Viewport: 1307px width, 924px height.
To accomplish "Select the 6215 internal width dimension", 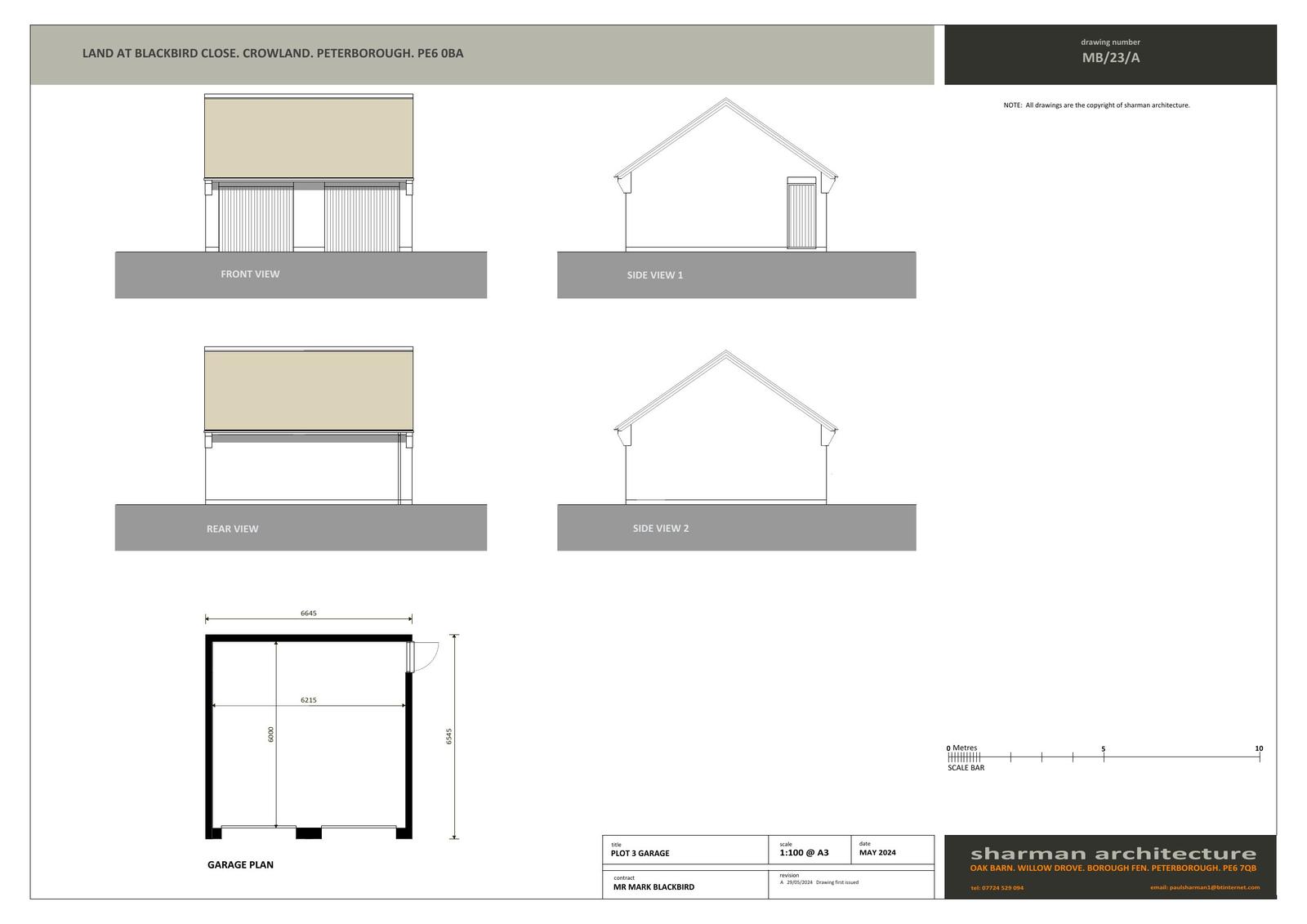I will [308, 700].
